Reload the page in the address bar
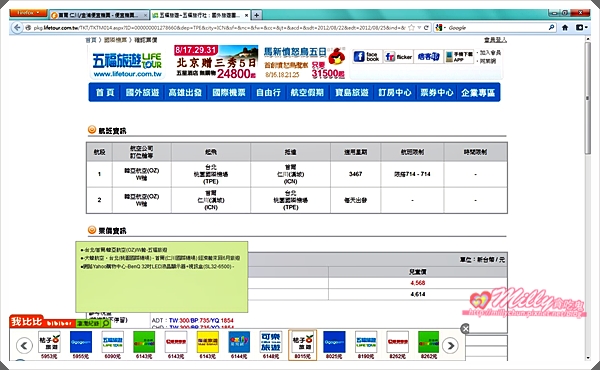This screenshot has height=370, width=600. coord(426,28)
